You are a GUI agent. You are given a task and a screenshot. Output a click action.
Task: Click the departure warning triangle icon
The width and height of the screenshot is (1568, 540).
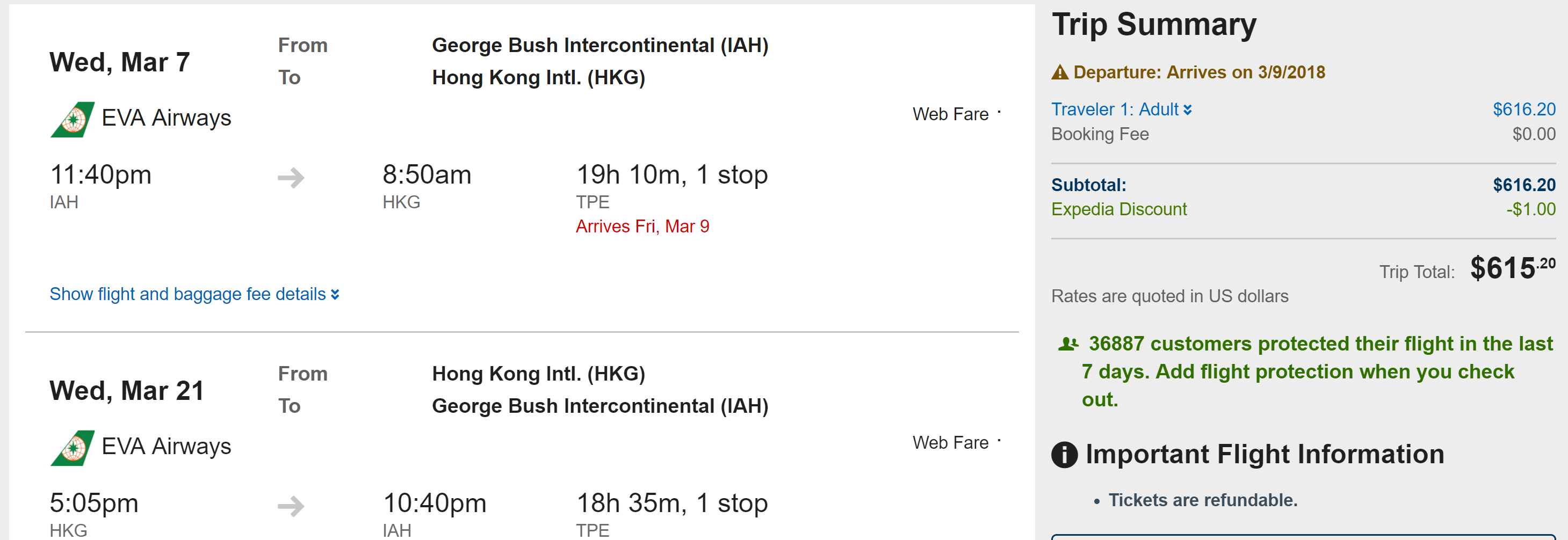click(x=1060, y=72)
